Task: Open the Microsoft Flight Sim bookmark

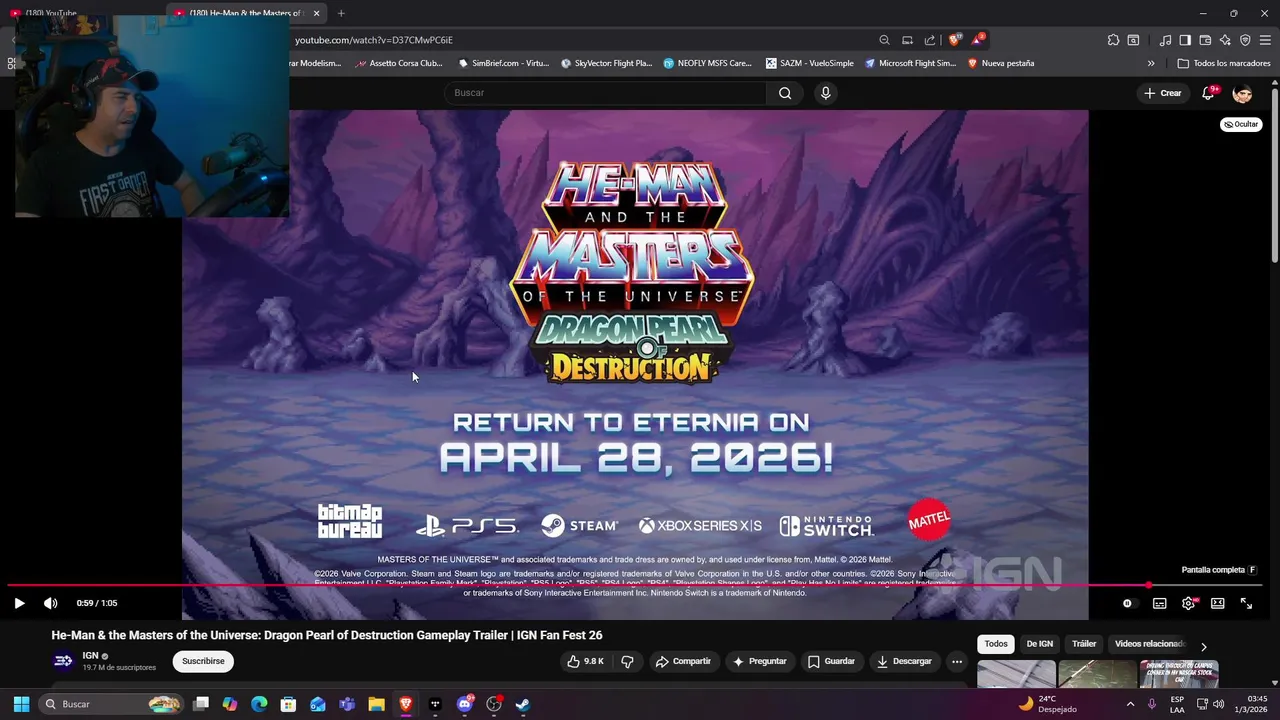Action: [910, 63]
